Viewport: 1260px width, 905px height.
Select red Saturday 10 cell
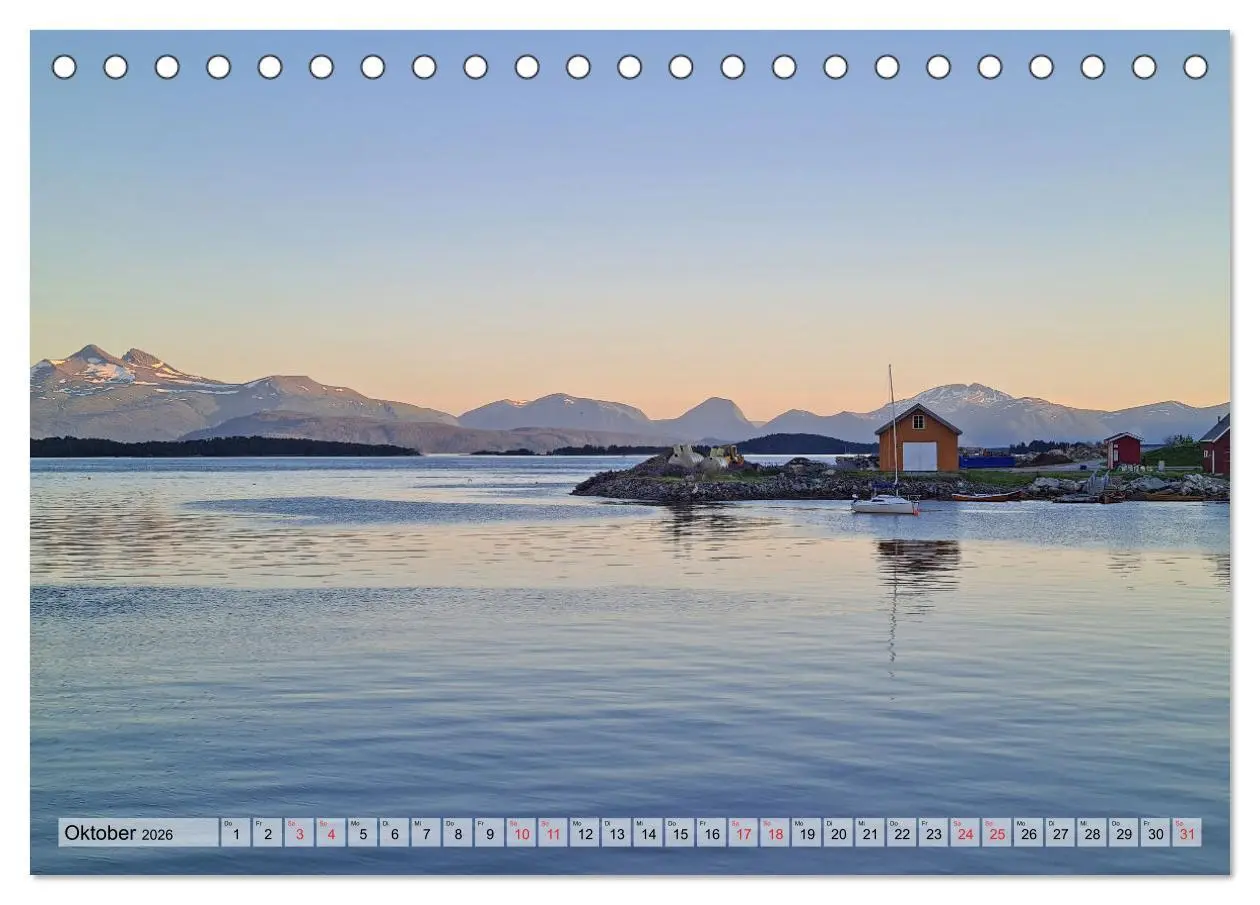(x=521, y=833)
